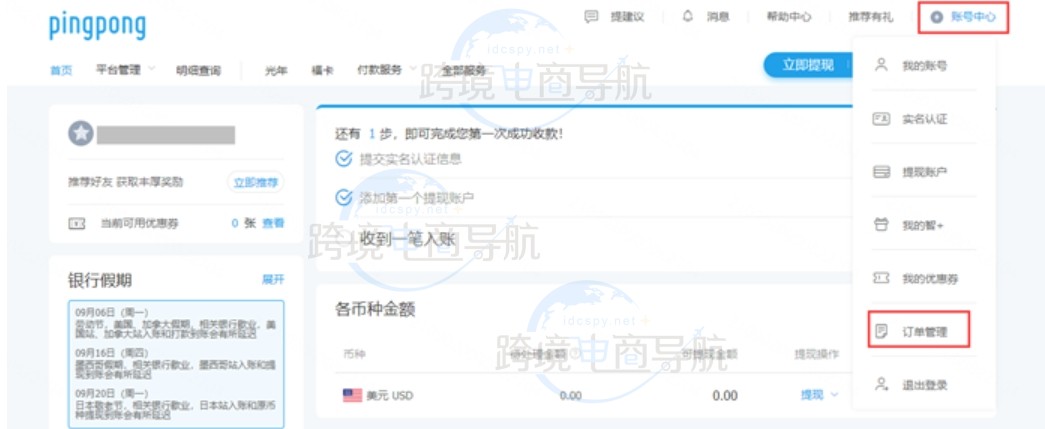Click 查看 to view coupons
Viewport: 1045px width, 429px height.
[x=273, y=223]
